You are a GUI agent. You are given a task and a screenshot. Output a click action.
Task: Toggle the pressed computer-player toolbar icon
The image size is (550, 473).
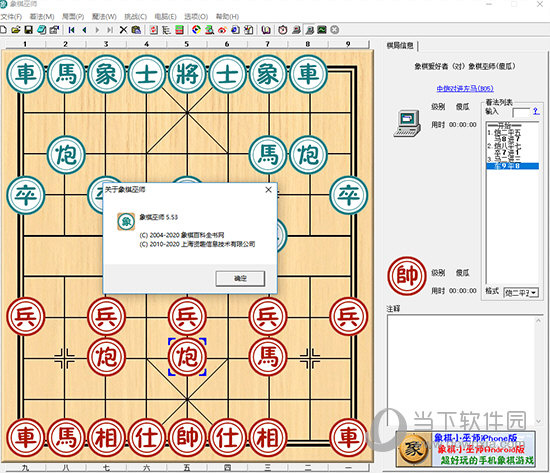pos(309,30)
